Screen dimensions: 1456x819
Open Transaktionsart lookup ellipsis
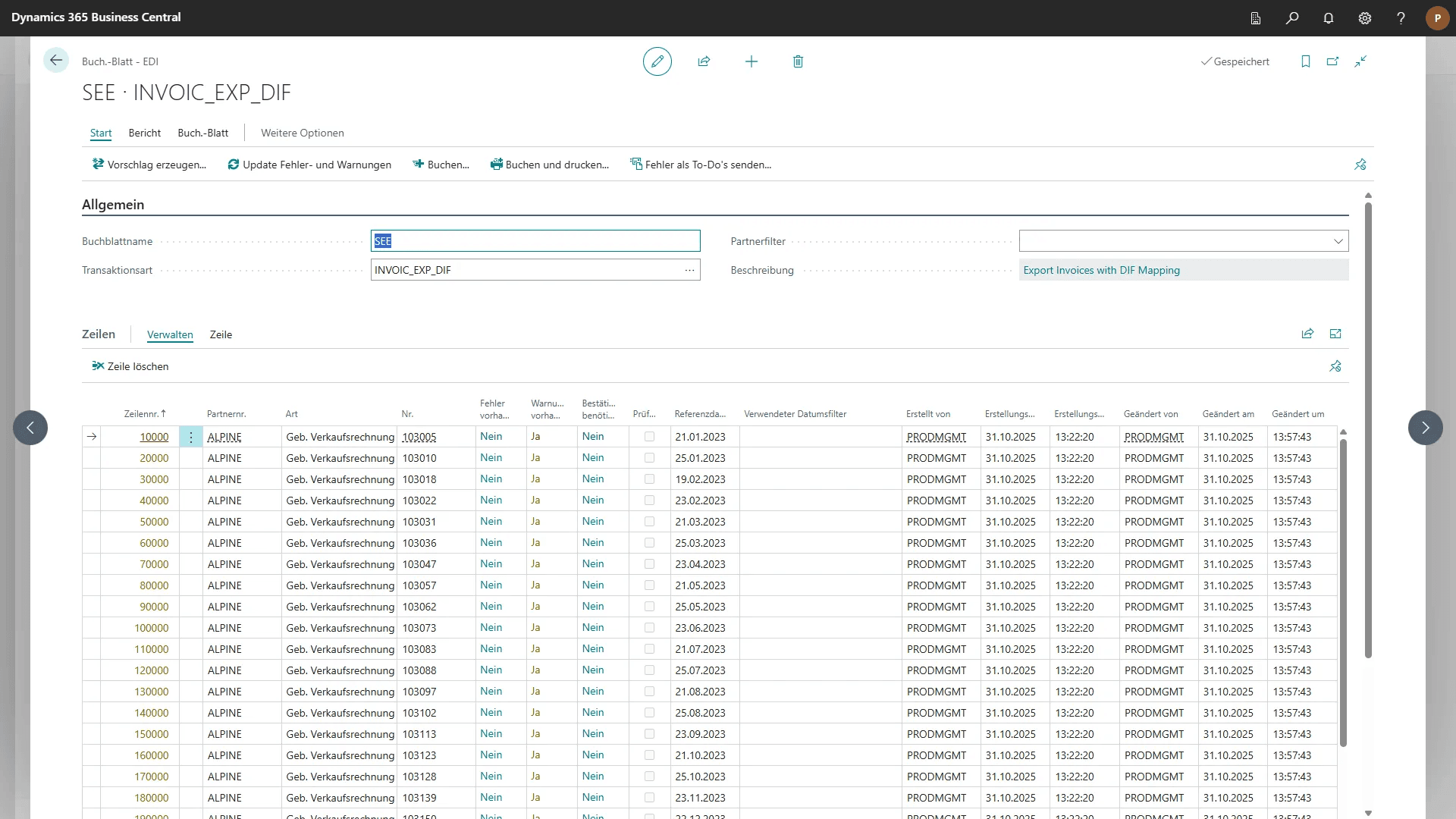coord(689,270)
